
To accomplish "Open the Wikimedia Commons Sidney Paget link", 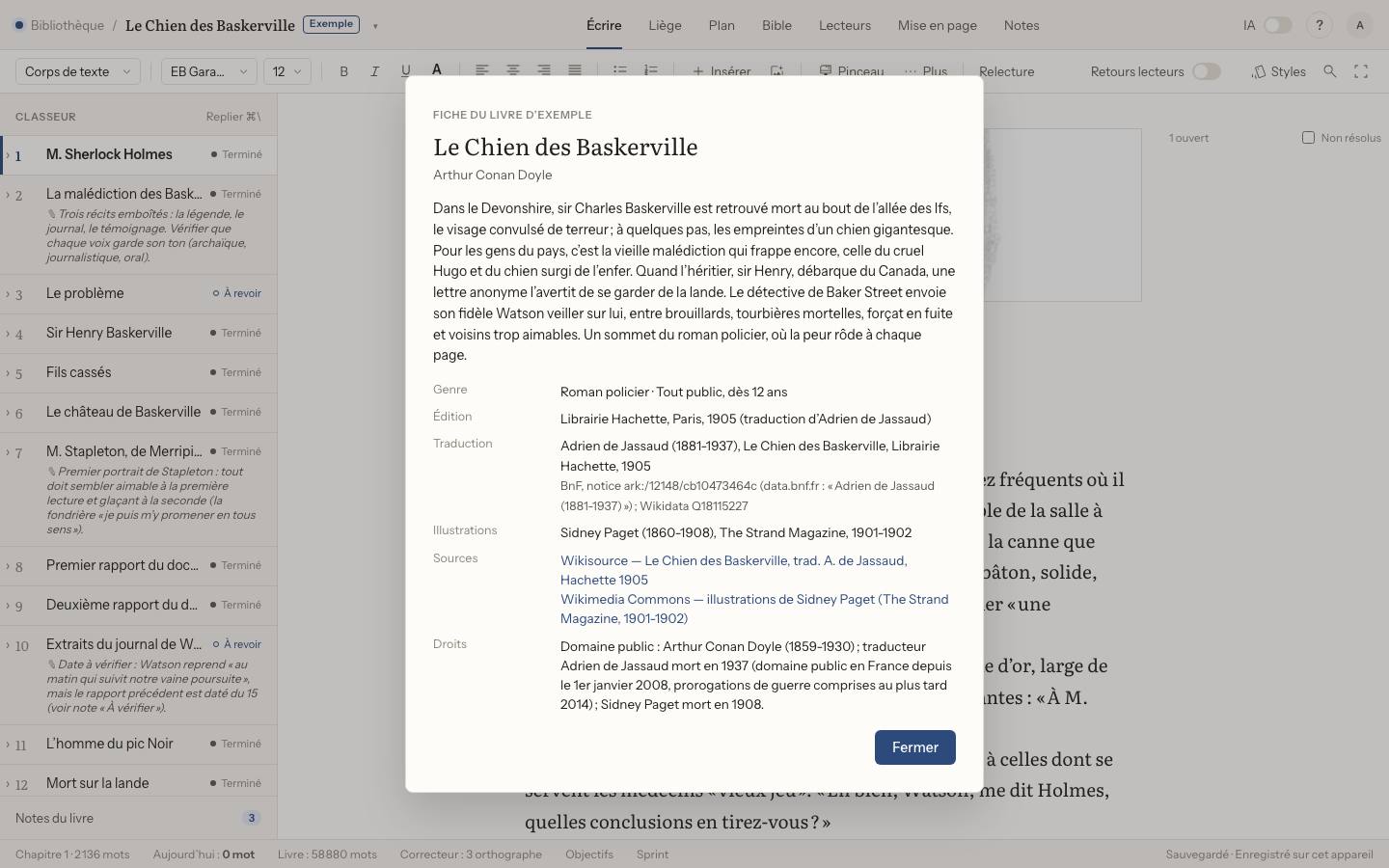I will (754, 609).
